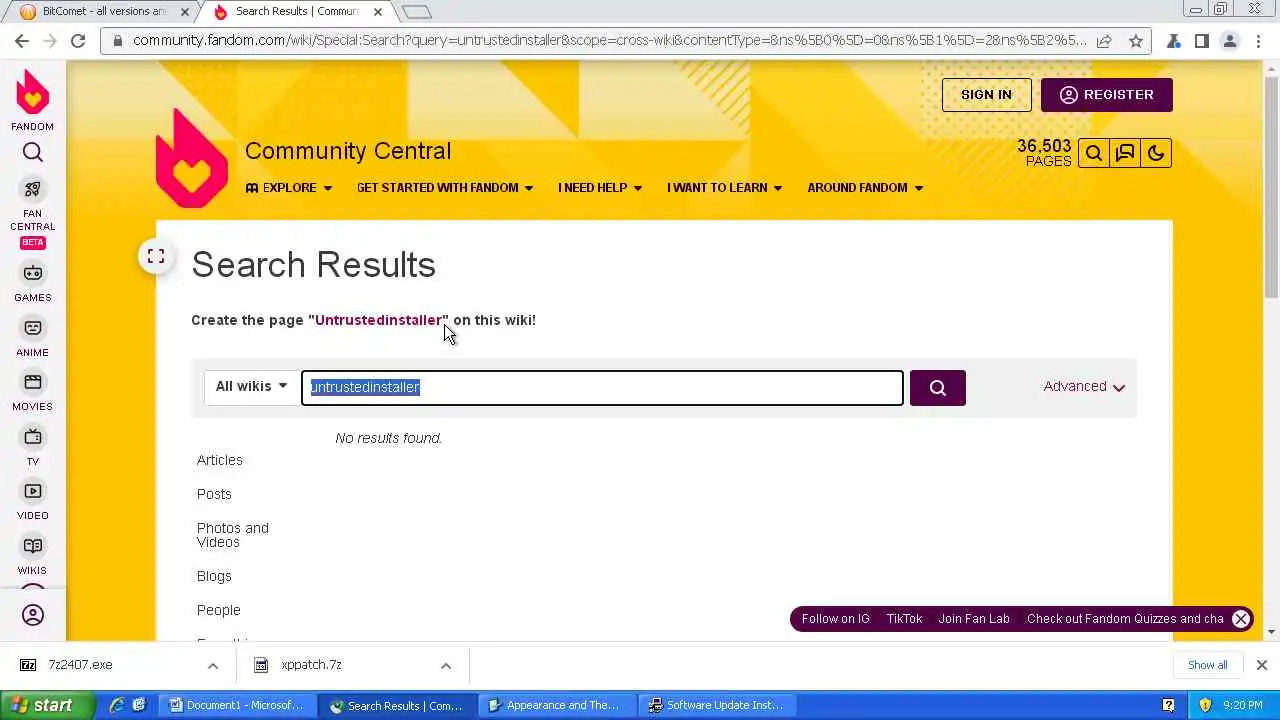
Task: Switch to Appearance and Themes taskbar item
Action: tap(556, 706)
